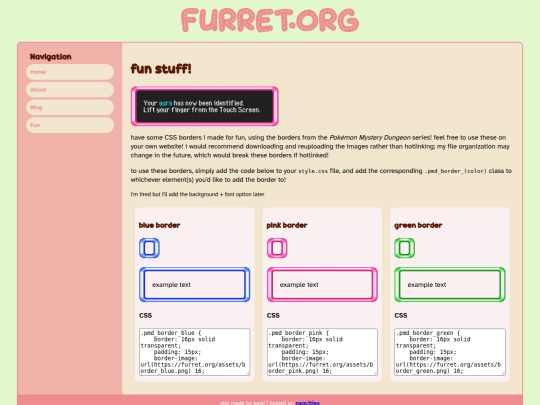Open the Blog navigation link
Viewport: 540px width, 405px height.
70,107
